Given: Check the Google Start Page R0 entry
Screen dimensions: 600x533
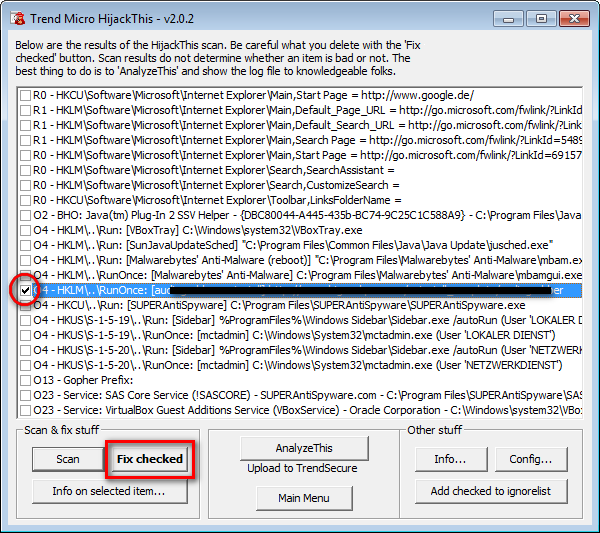Looking at the screenshot, I should click(25, 94).
